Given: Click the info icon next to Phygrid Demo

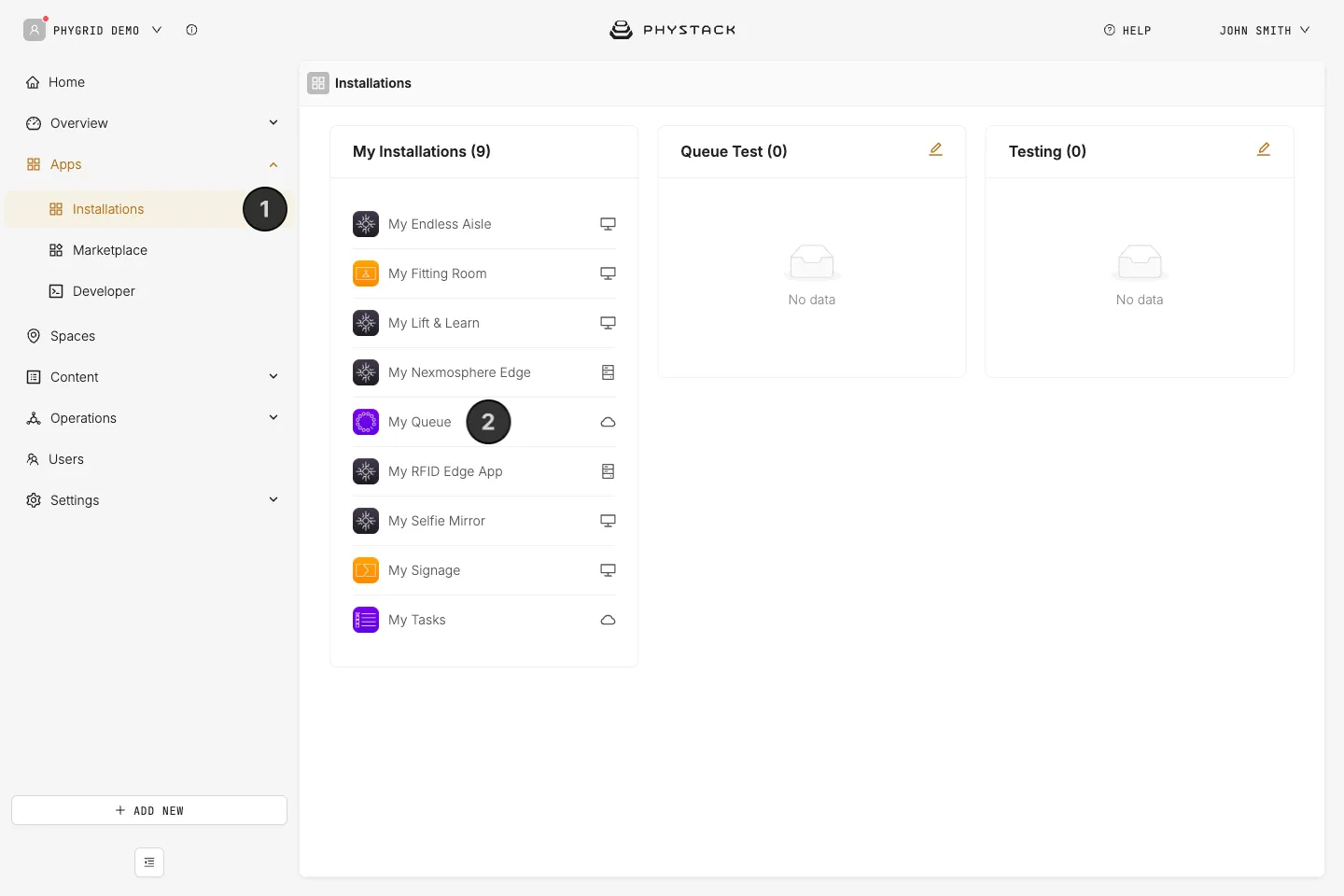Looking at the screenshot, I should tap(191, 30).
